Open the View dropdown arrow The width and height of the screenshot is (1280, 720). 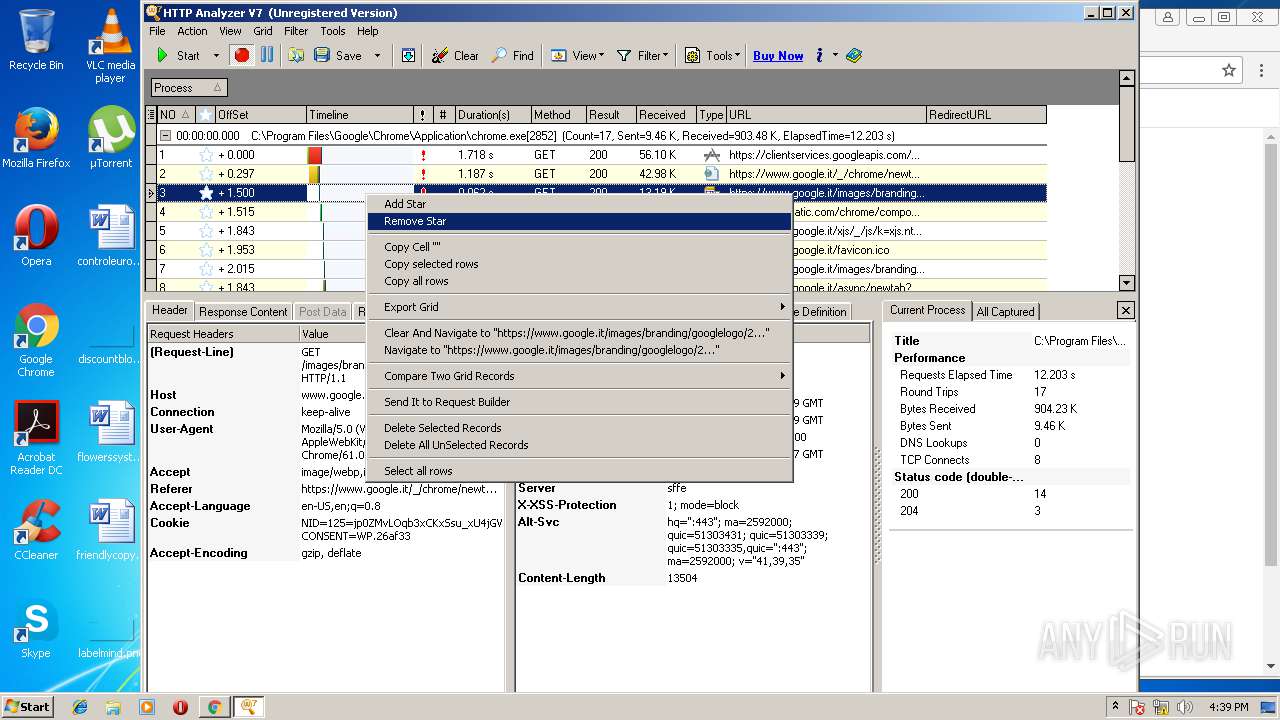pyautogui.click(x=602, y=56)
